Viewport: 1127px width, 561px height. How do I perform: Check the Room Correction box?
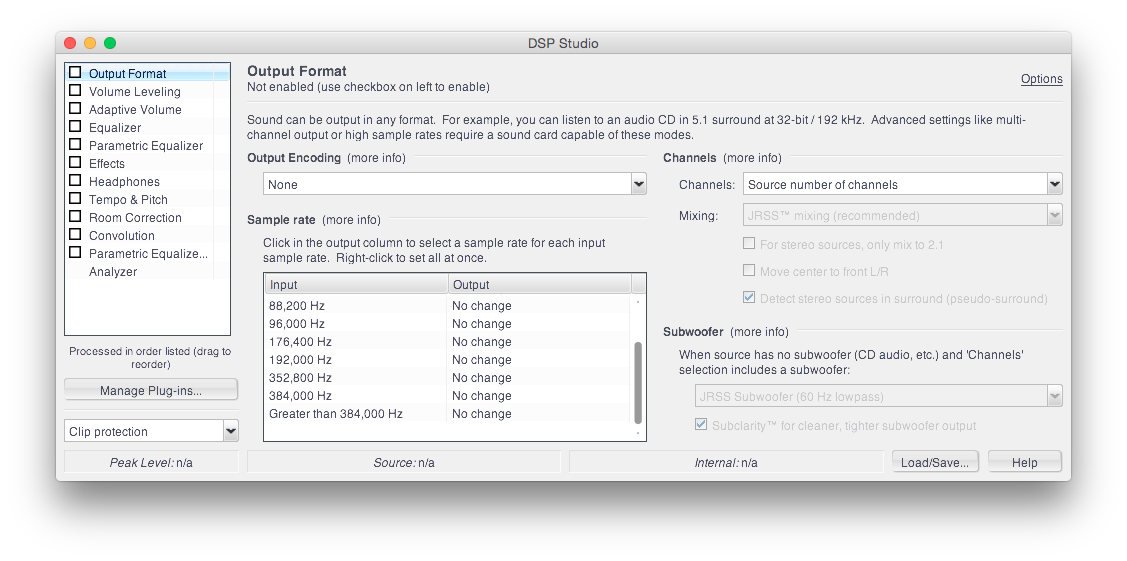pyautogui.click(x=75, y=216)
